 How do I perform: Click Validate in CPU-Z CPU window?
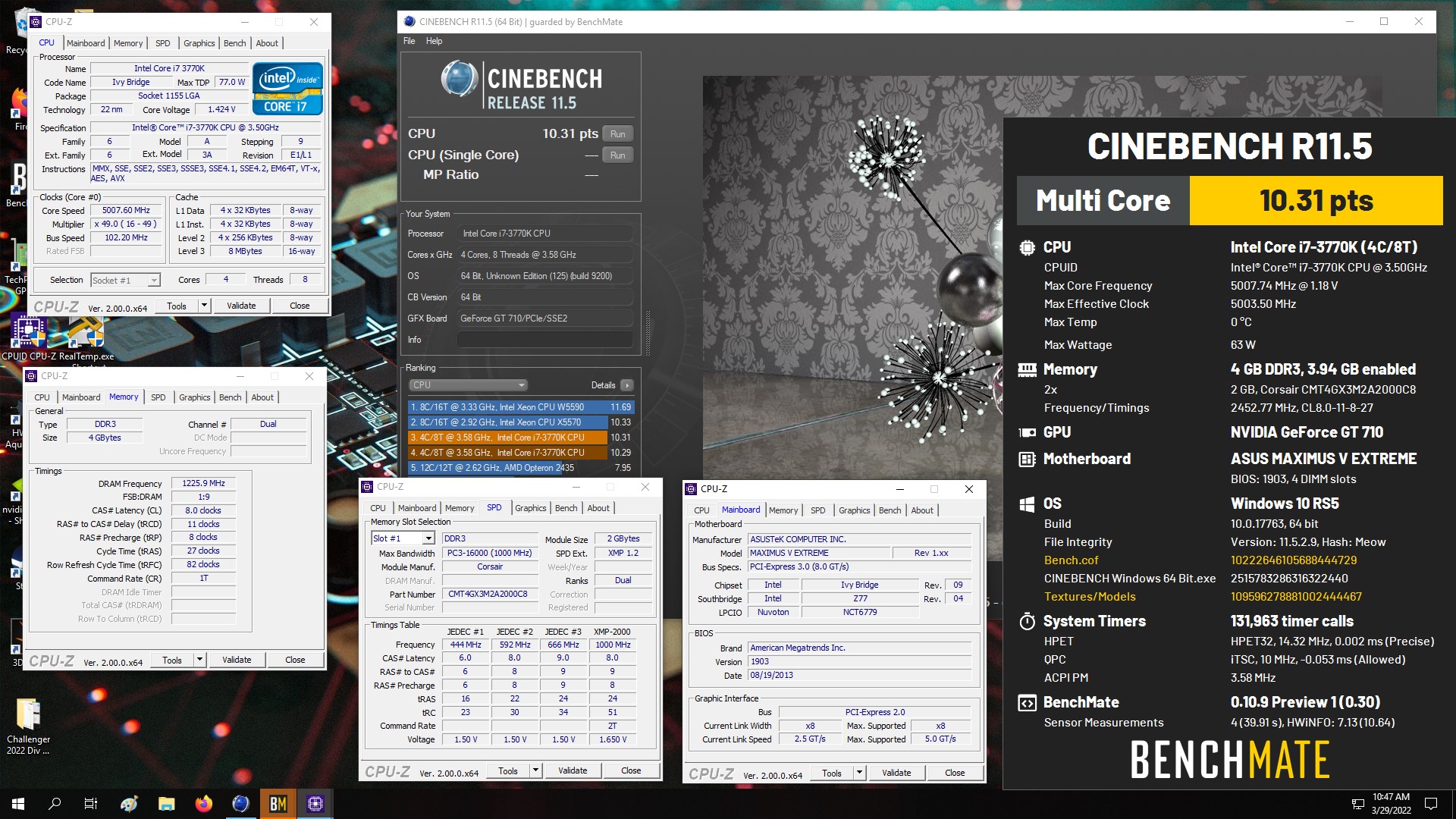[x=241, y=306]
